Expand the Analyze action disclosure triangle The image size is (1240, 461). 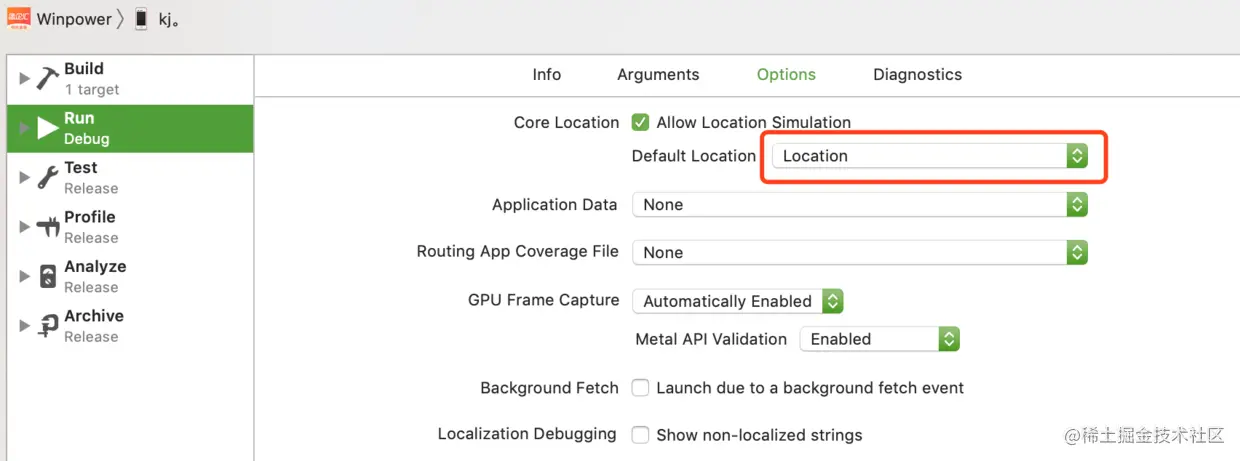click(25, 276)
